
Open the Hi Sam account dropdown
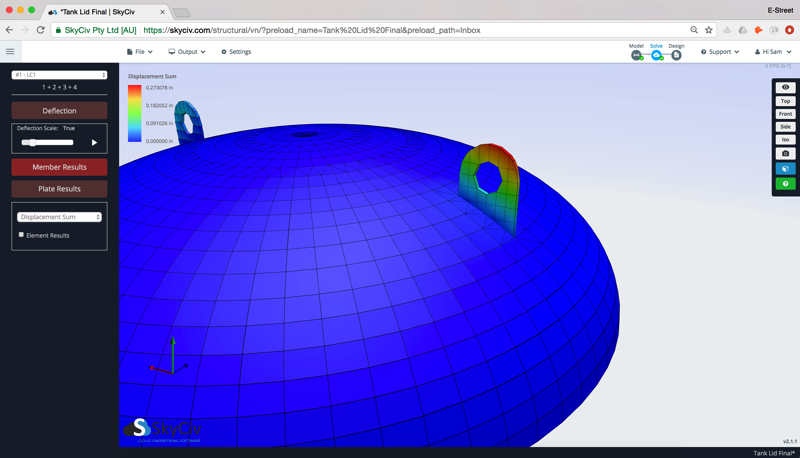773,52
